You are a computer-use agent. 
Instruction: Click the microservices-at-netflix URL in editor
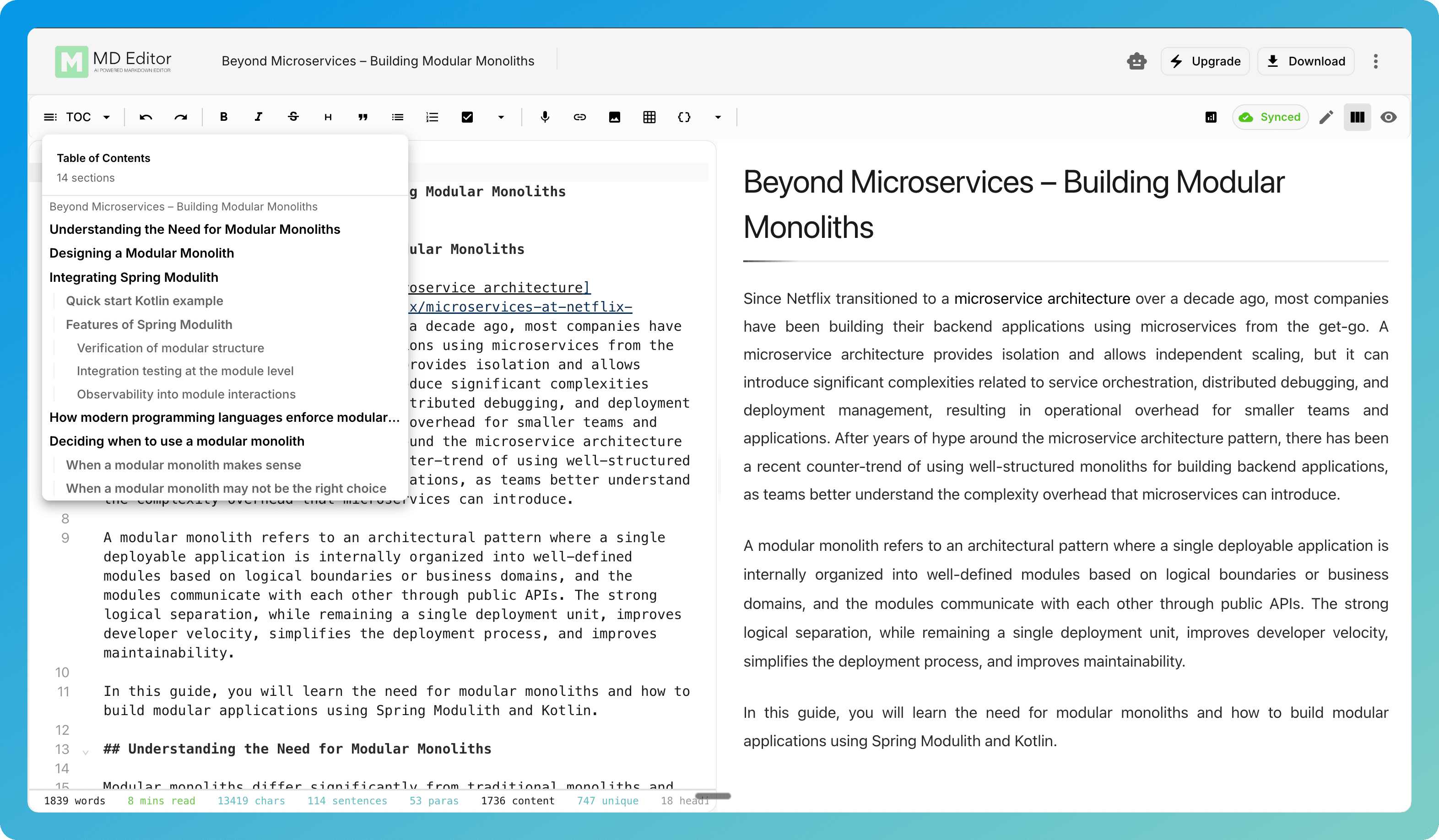click(x=520, y=307)
